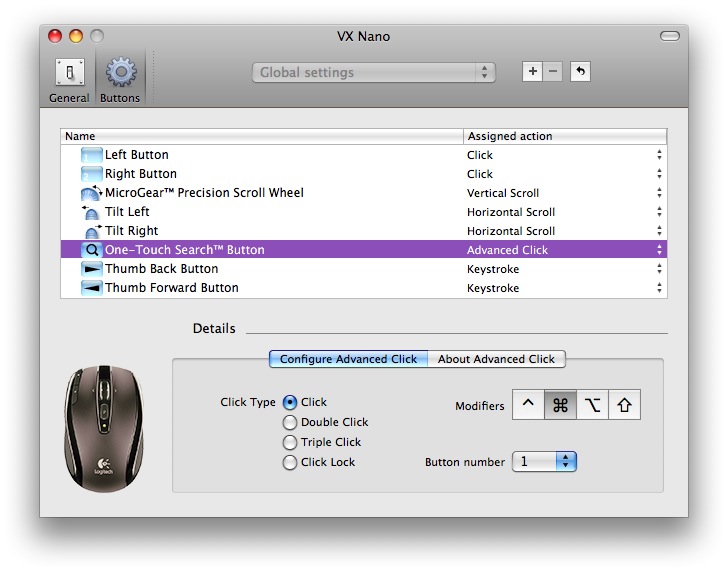Add a new application setting with plus
This screenshot has width=728, height=572.
click(532, 72)
